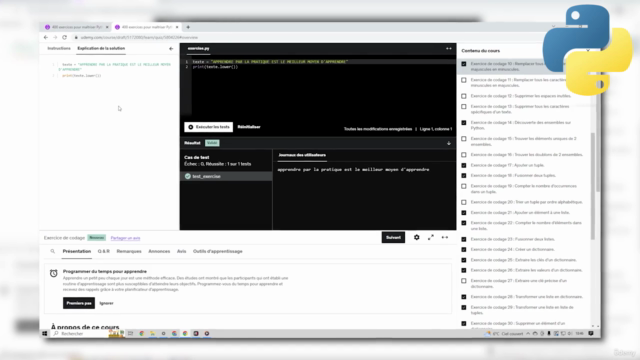
Task: Check Exercice de codage 11 checkbox
Action: click(464, 80)
